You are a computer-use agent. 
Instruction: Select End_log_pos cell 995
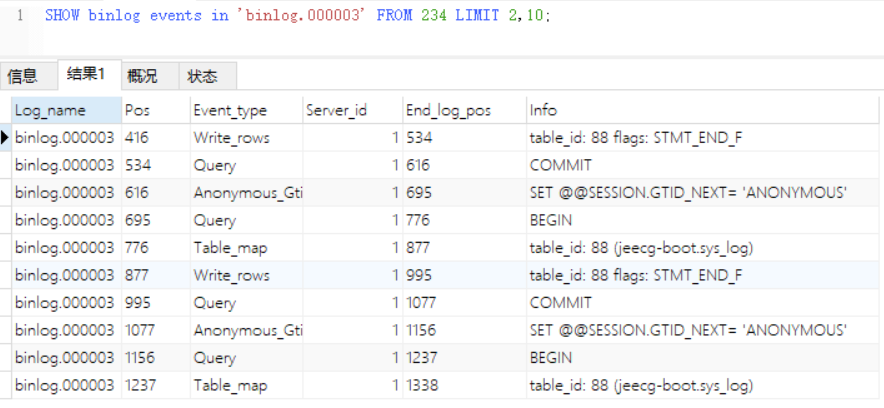click(465, 275)
